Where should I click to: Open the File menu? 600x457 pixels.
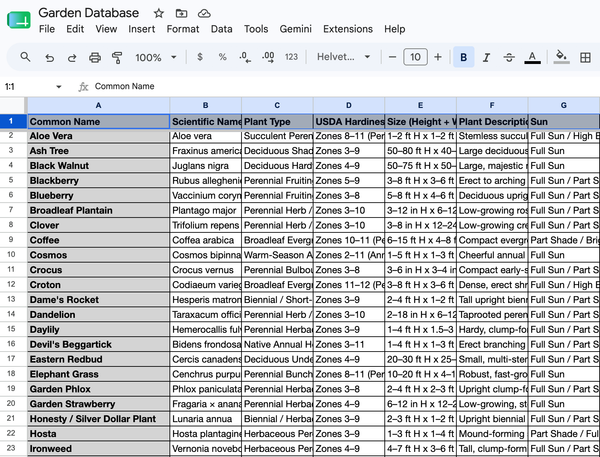click(47, 29)
